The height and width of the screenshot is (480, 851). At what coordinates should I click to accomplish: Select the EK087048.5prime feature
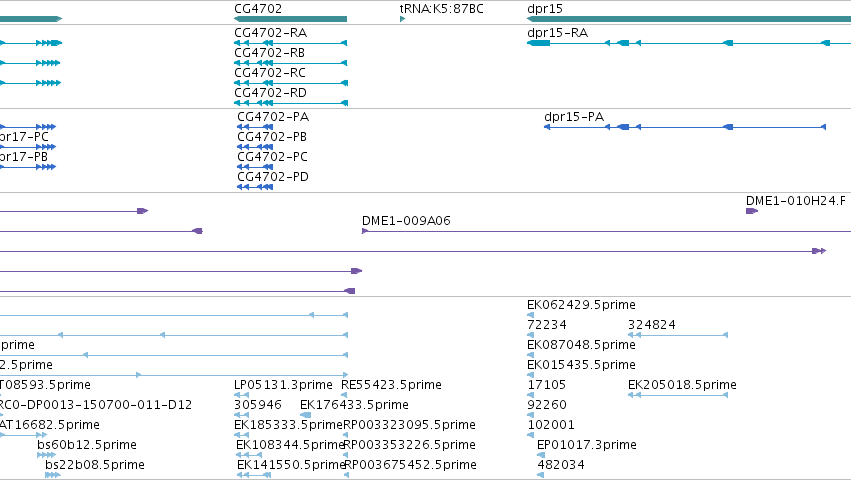[581, 345]
